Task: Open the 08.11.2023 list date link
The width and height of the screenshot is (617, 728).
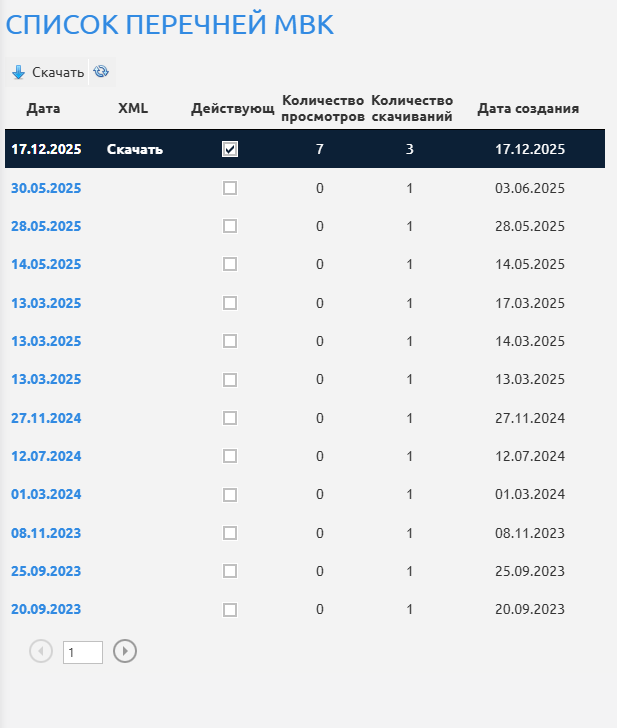Action: pos(46,533)
